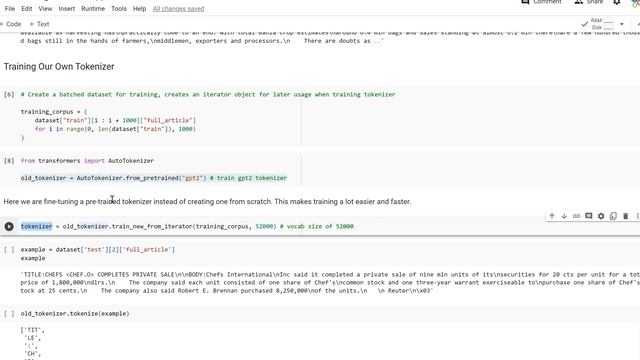
Task: Click the "'TIT'," token in the output list
Action: coord(33,330)
